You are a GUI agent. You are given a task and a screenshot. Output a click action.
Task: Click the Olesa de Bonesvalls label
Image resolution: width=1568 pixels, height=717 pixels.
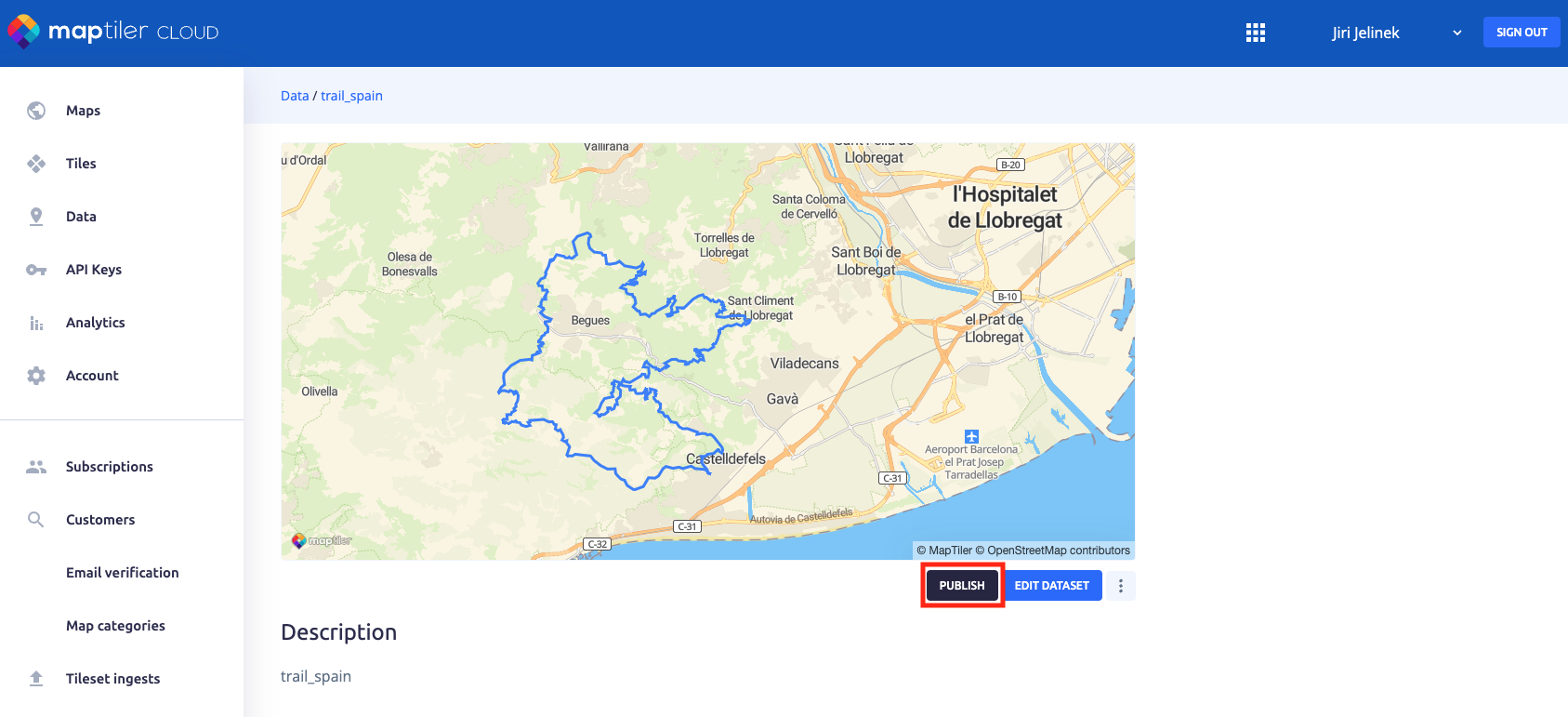pyautogui.click(x=410, y=264)
